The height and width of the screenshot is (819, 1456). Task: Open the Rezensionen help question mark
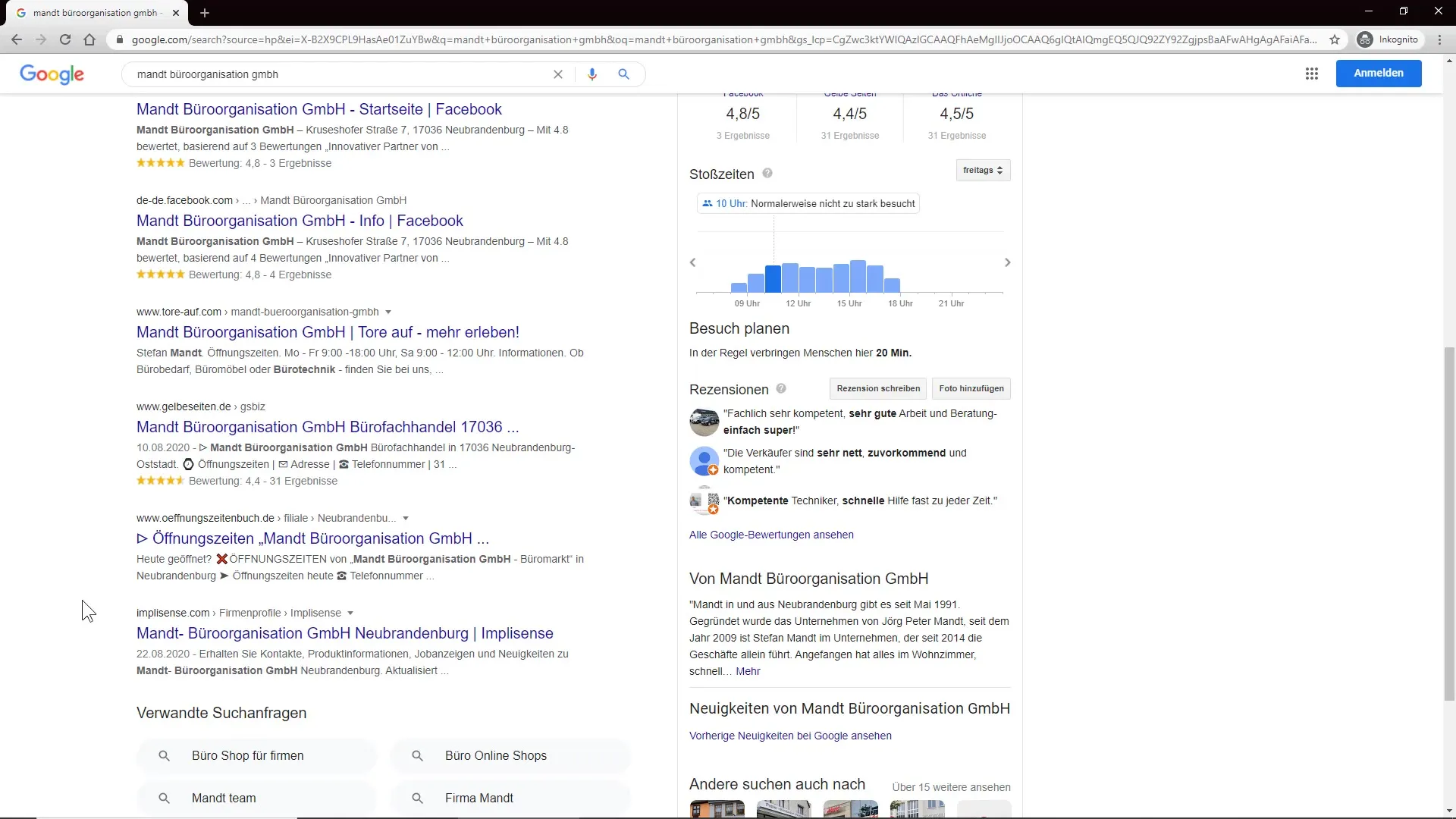(781, 389)
